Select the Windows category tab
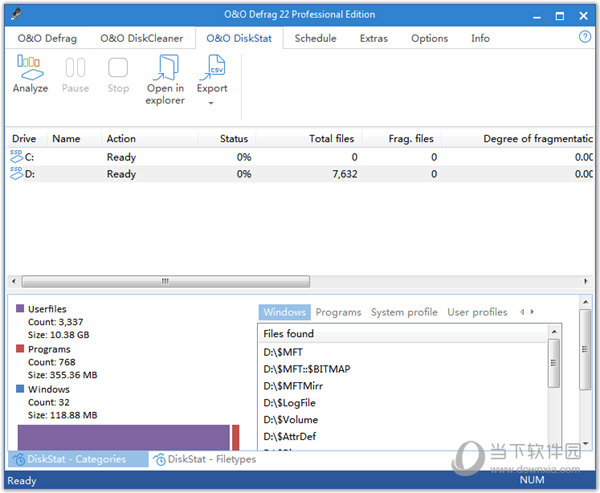This screenshot has width=600, height=493. coord(285,312)
